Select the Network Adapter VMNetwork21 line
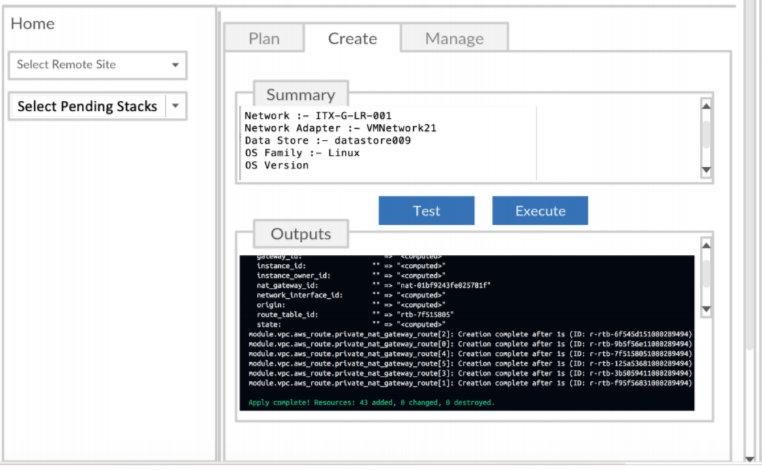 340,128
